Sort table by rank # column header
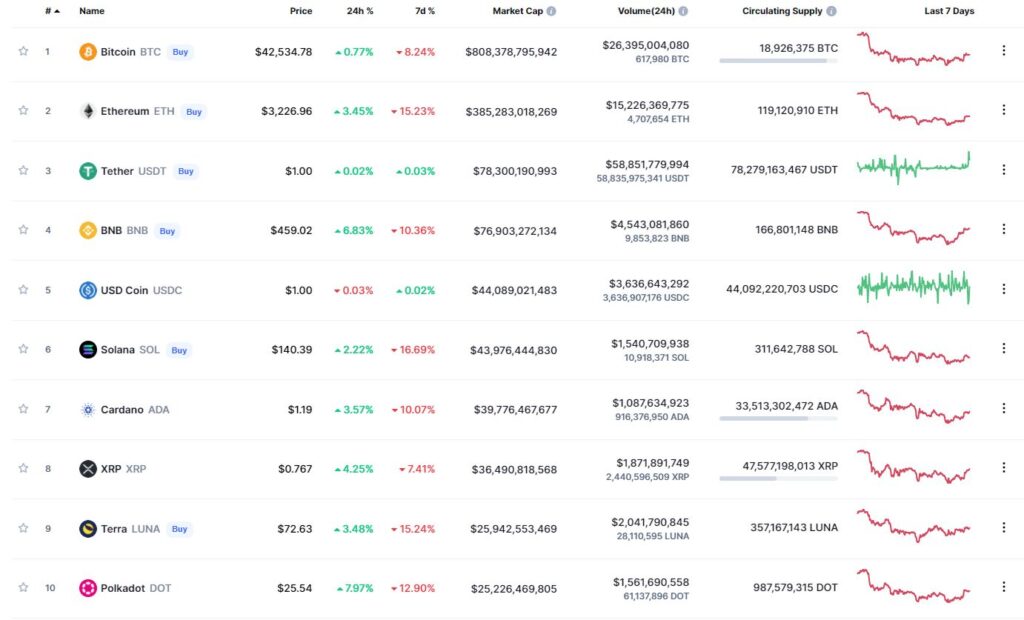The width and height of the screenshot is (1024, 620). [52, 11]
